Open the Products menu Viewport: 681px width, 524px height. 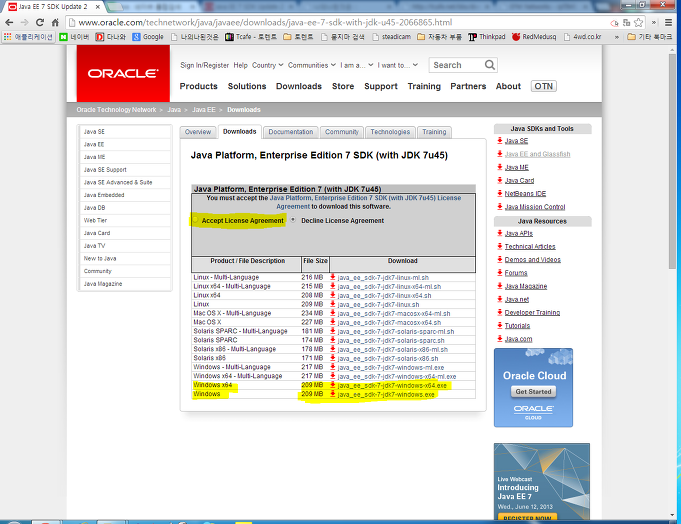tap(198, 86)
